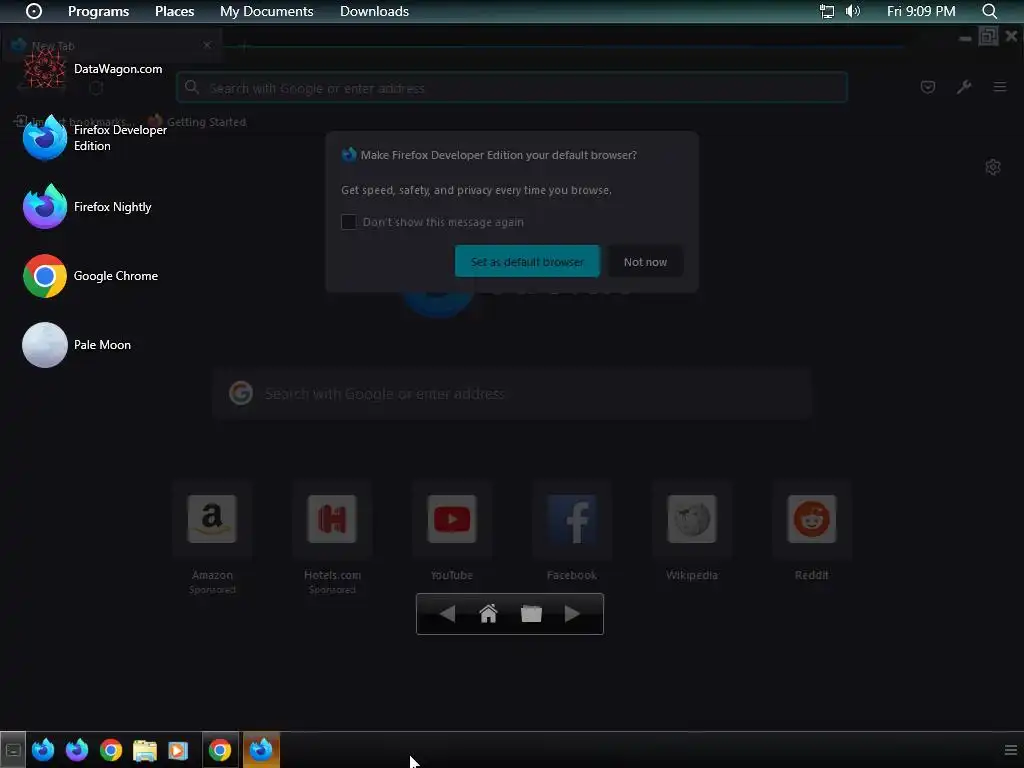Viewport: 1024px width, 768px height.
Task: Open the DataWagon.com launcher icon
Action: click(44, 69)
